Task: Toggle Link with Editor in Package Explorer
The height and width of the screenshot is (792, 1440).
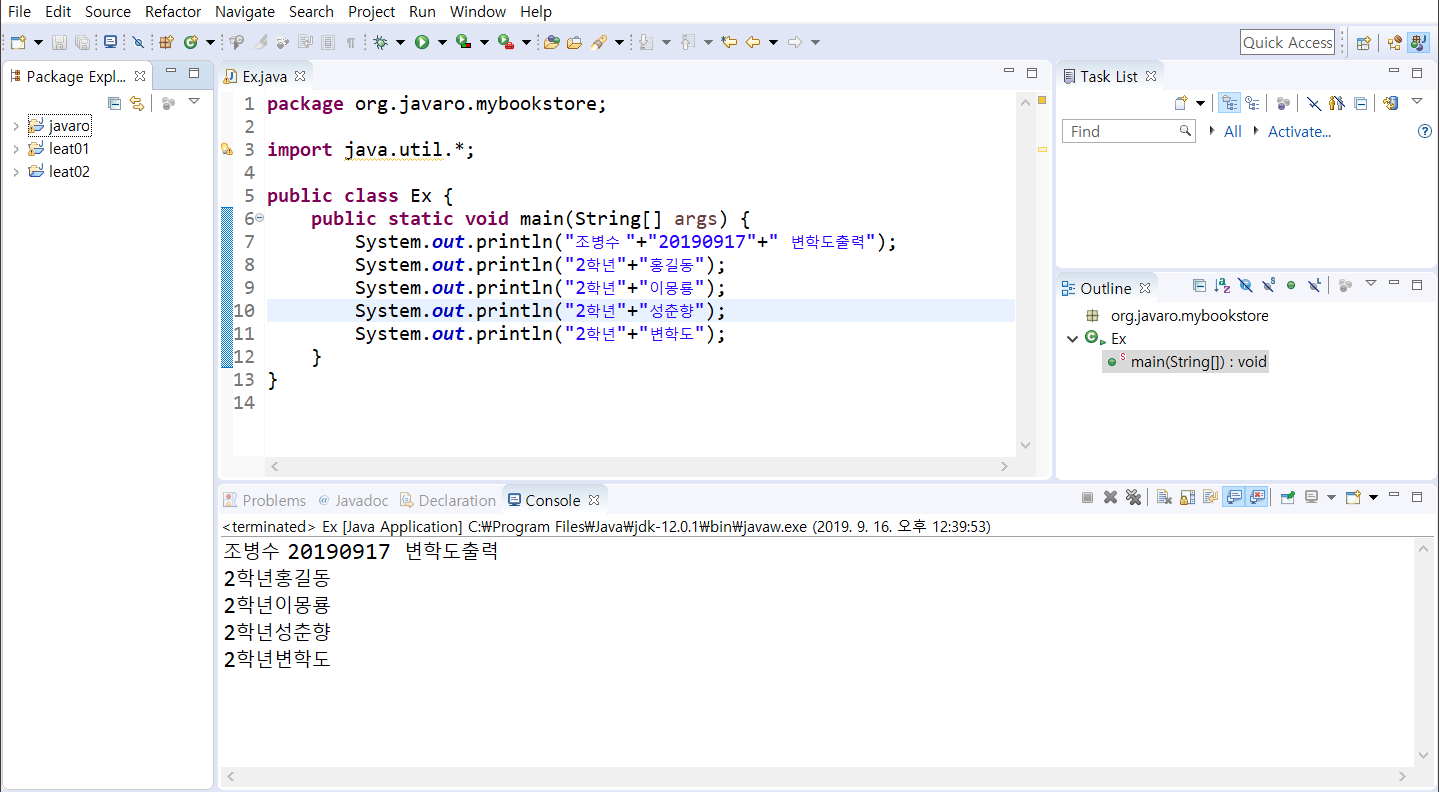Action: 137,103
